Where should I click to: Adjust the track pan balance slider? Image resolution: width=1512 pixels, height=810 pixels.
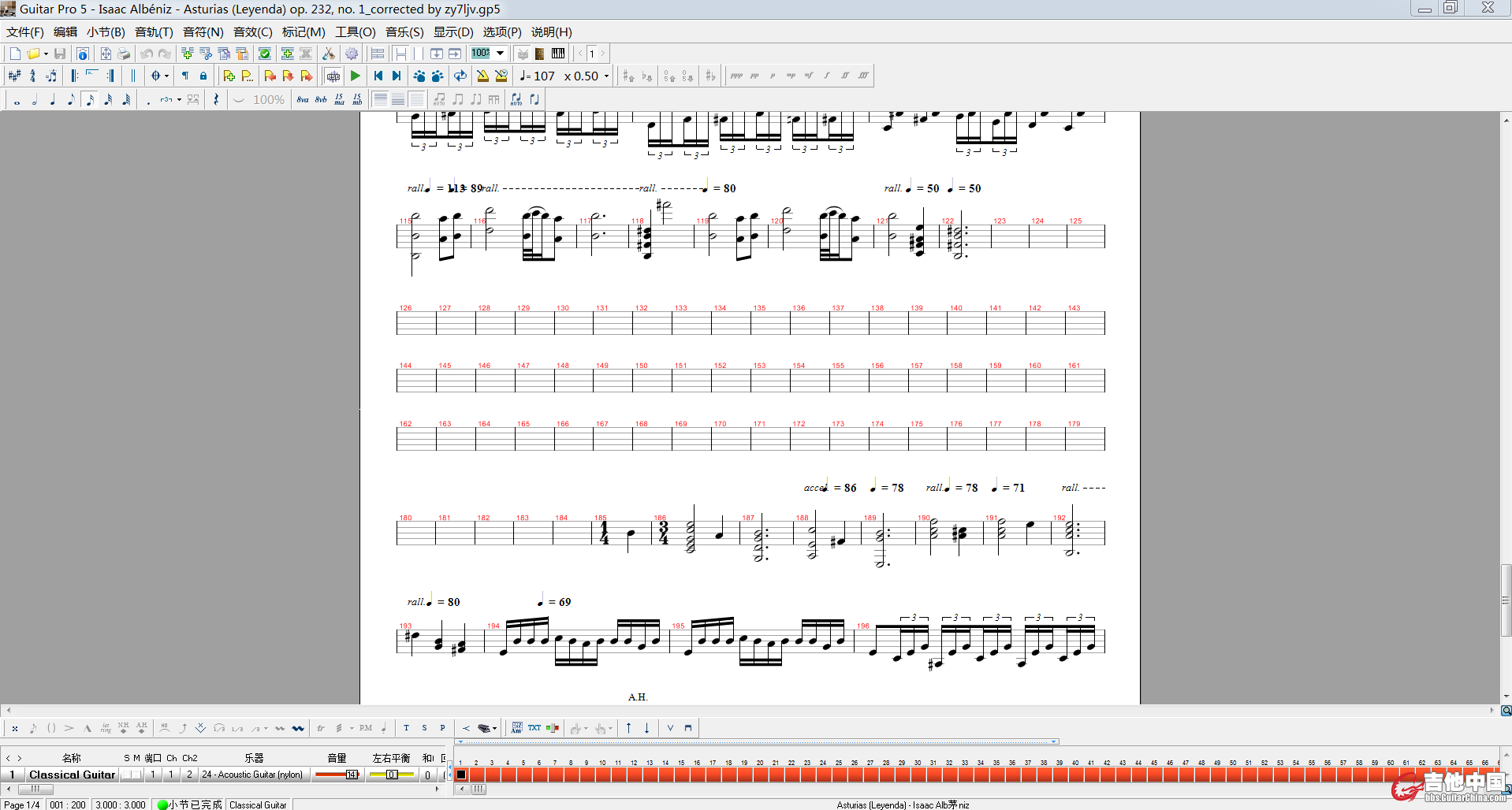392,775
